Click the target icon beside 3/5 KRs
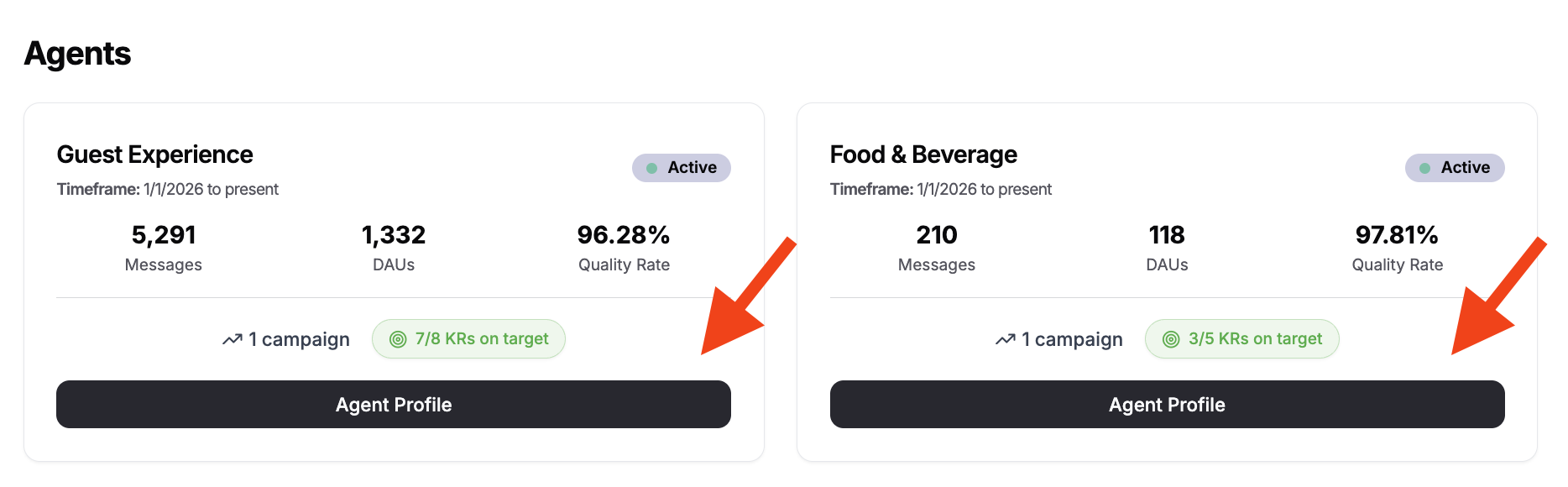Image resolution: width=1568 pixels, height=487 pixels. point(1171,339)
